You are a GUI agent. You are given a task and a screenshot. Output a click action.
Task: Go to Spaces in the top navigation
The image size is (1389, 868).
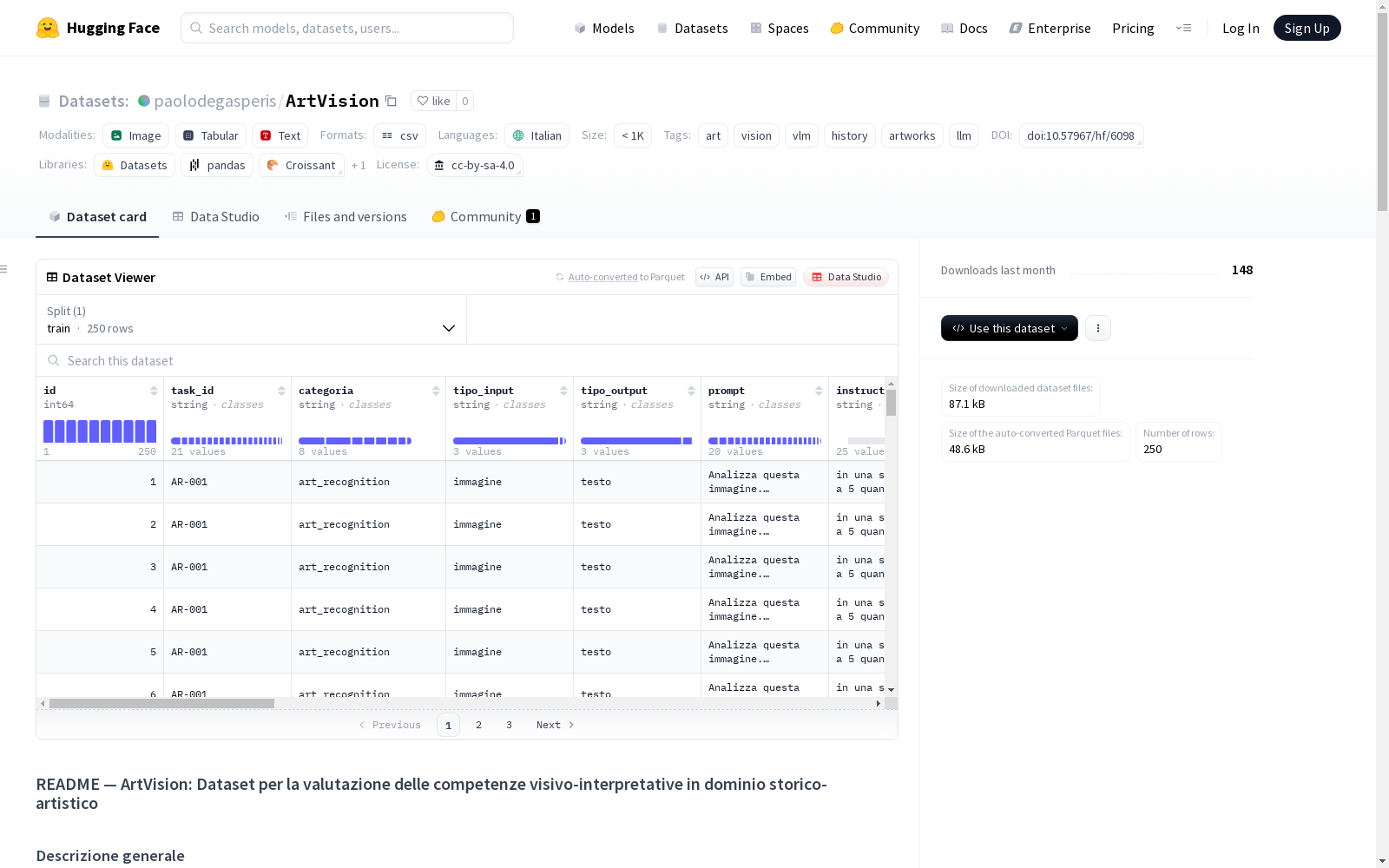pyautogui.click(x=780, y=28)
